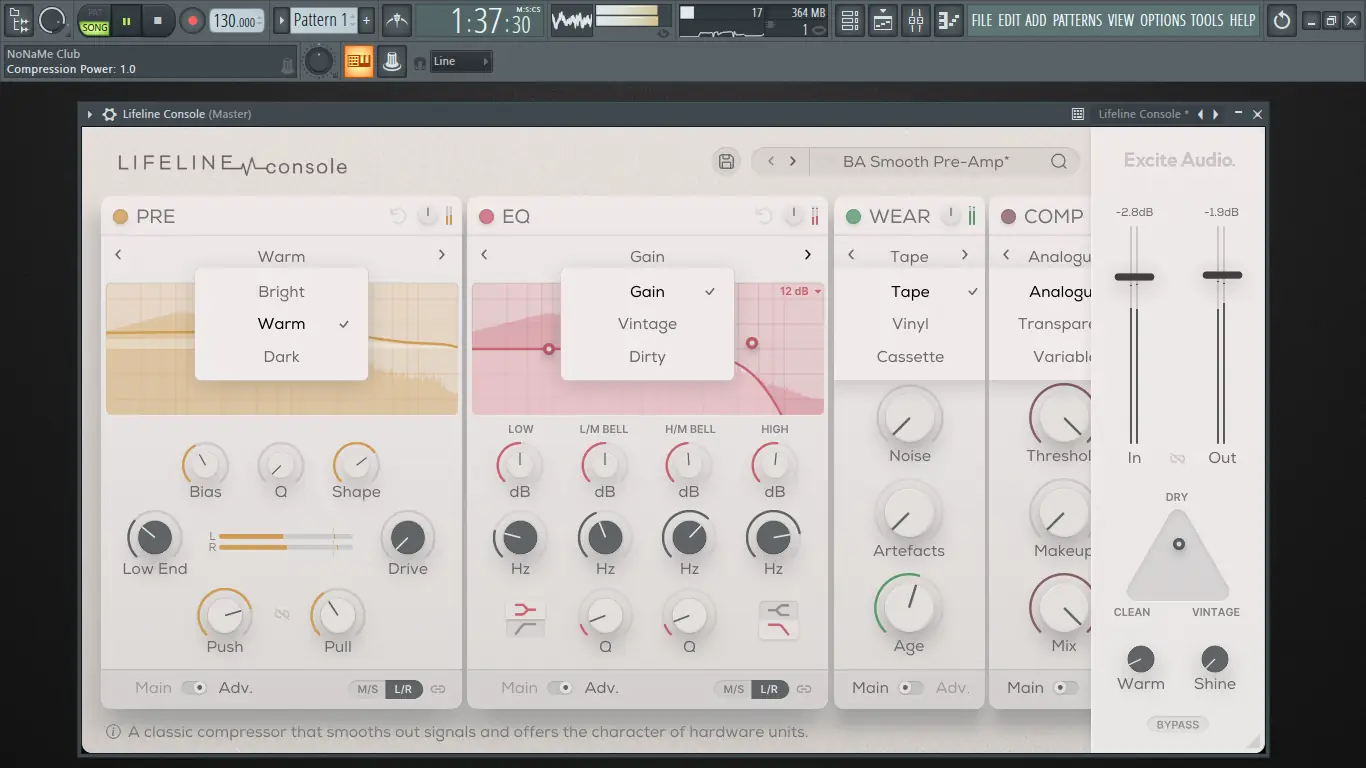Click the tempo 130.000 field
The image size is (1366, 768).
(237, 20)
